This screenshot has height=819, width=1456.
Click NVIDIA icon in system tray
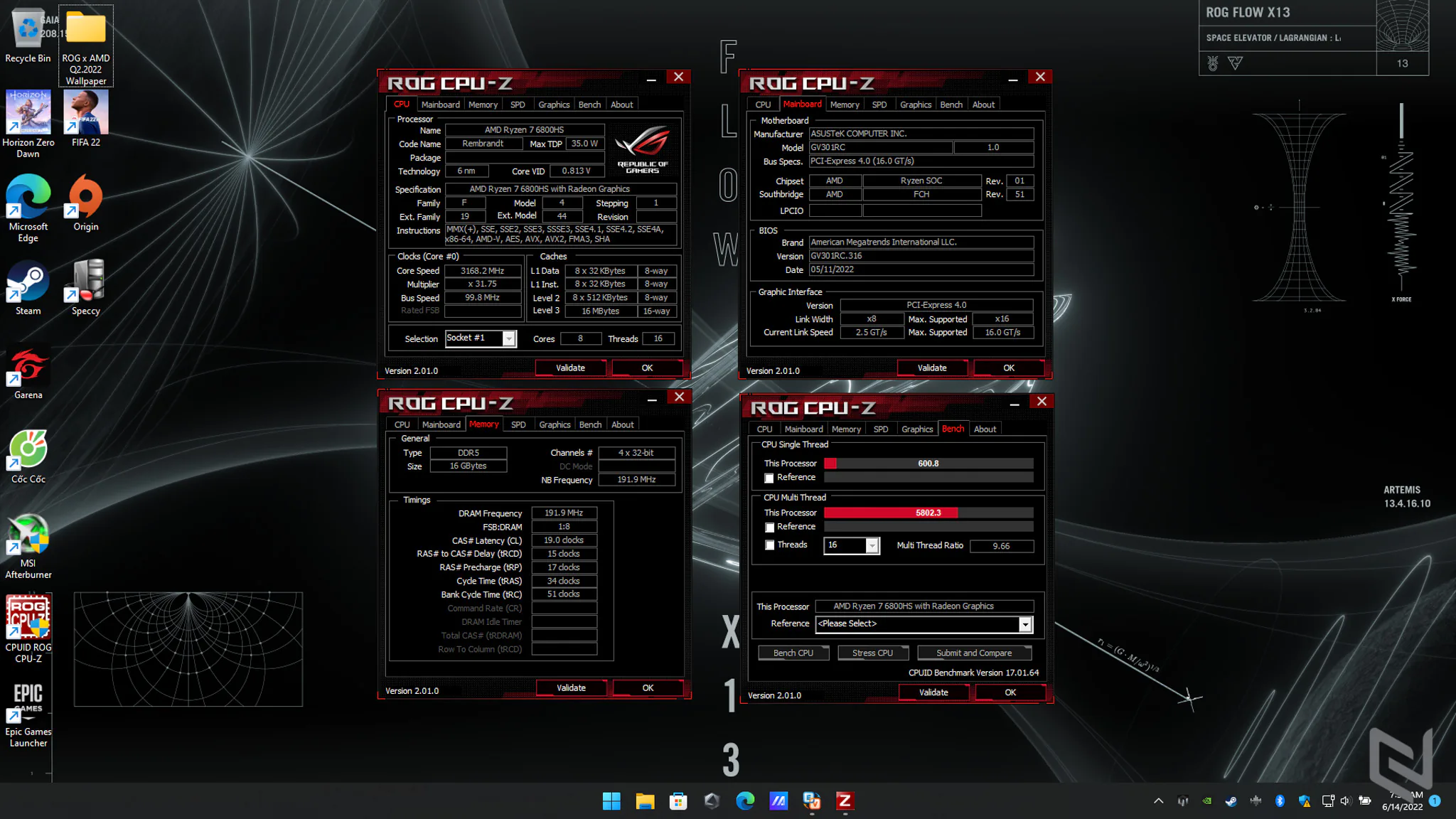(1206, 801)
